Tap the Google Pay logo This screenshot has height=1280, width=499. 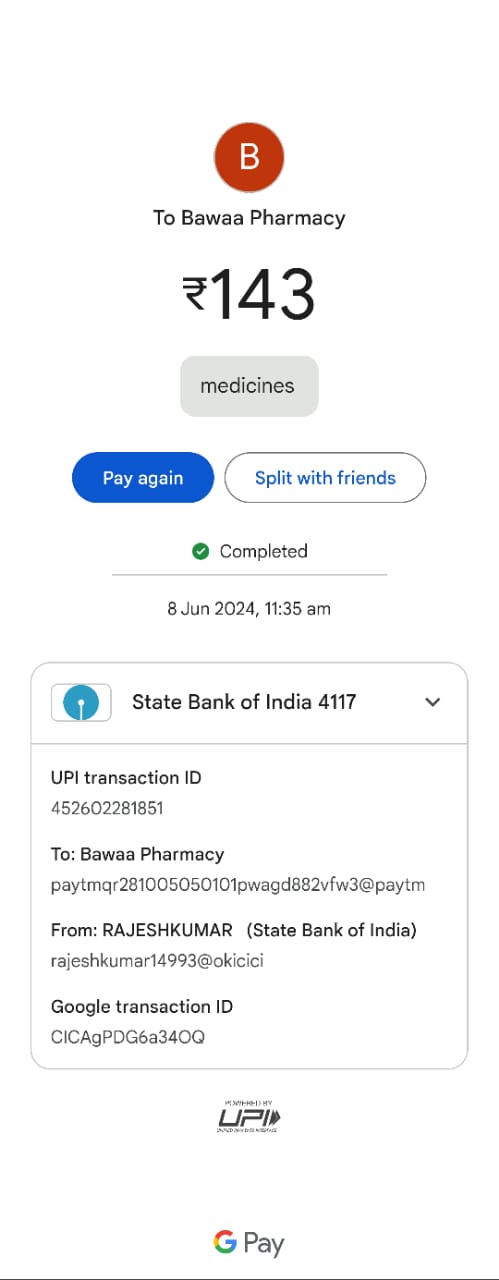pyautogui.click(x=249, y=1243)
